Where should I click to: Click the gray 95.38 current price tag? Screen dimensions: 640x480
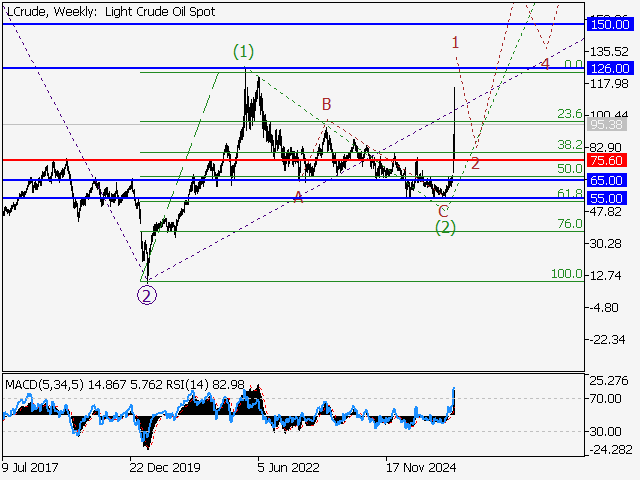click(607, 125)
